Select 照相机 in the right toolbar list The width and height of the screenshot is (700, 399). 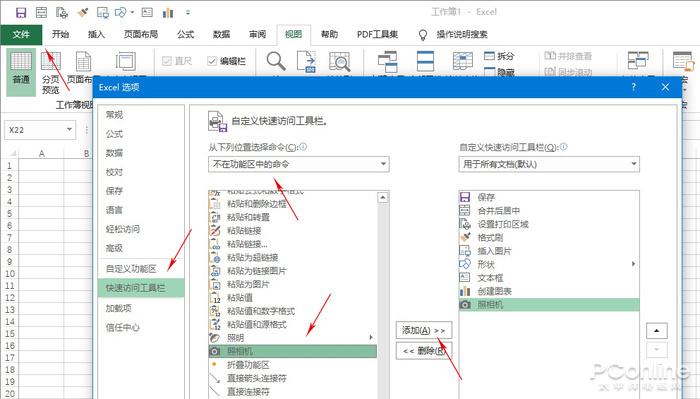click(549, 304)
